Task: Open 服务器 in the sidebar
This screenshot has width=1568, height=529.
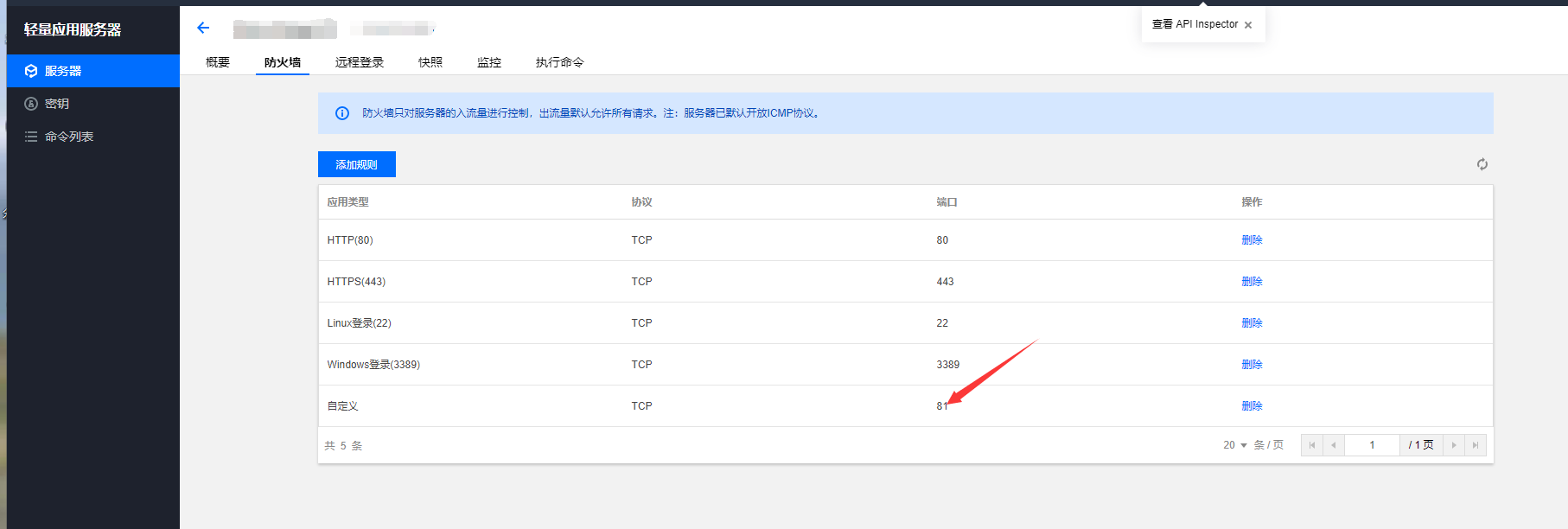Action: [93, 71]
